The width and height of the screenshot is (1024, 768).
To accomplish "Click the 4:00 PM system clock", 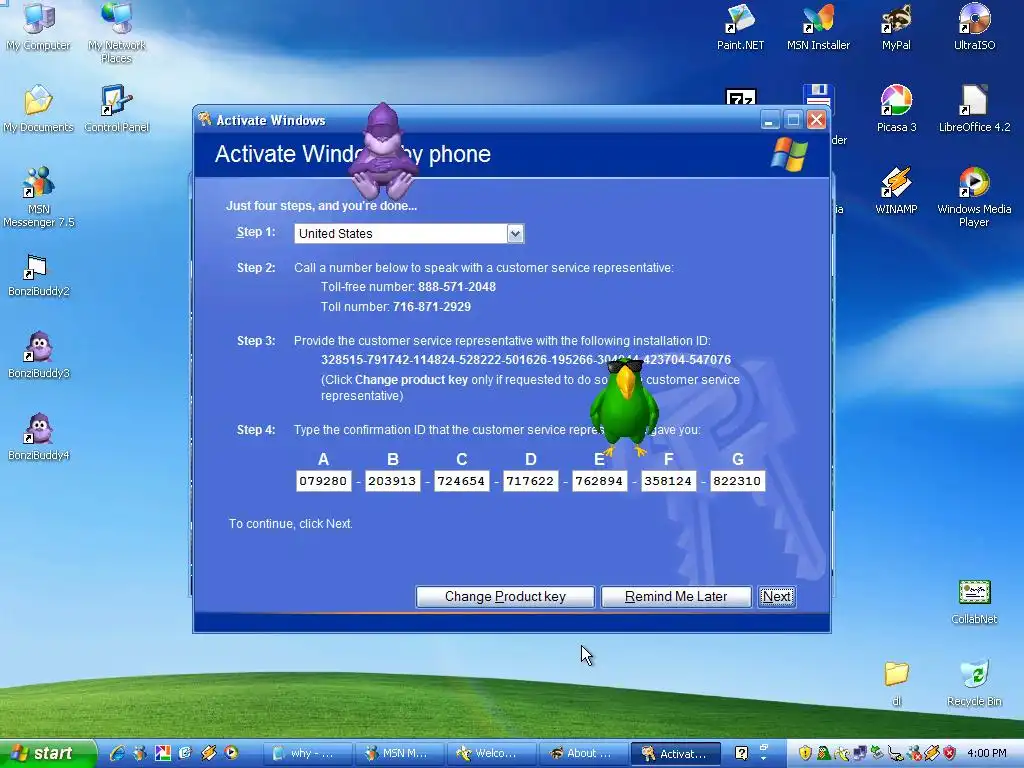I will [987, 753].
